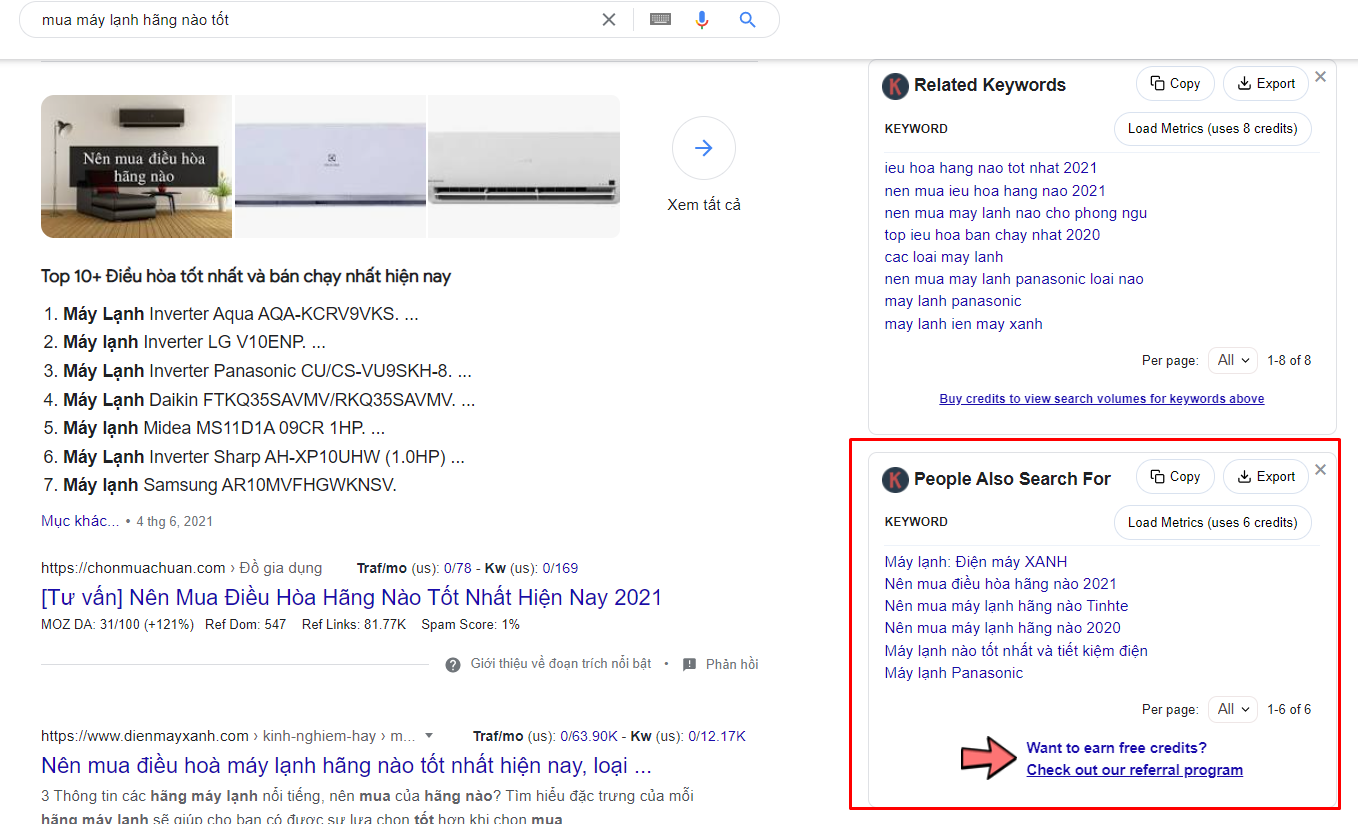Copy the People Also Search For list

click(x=1175, y=477)
